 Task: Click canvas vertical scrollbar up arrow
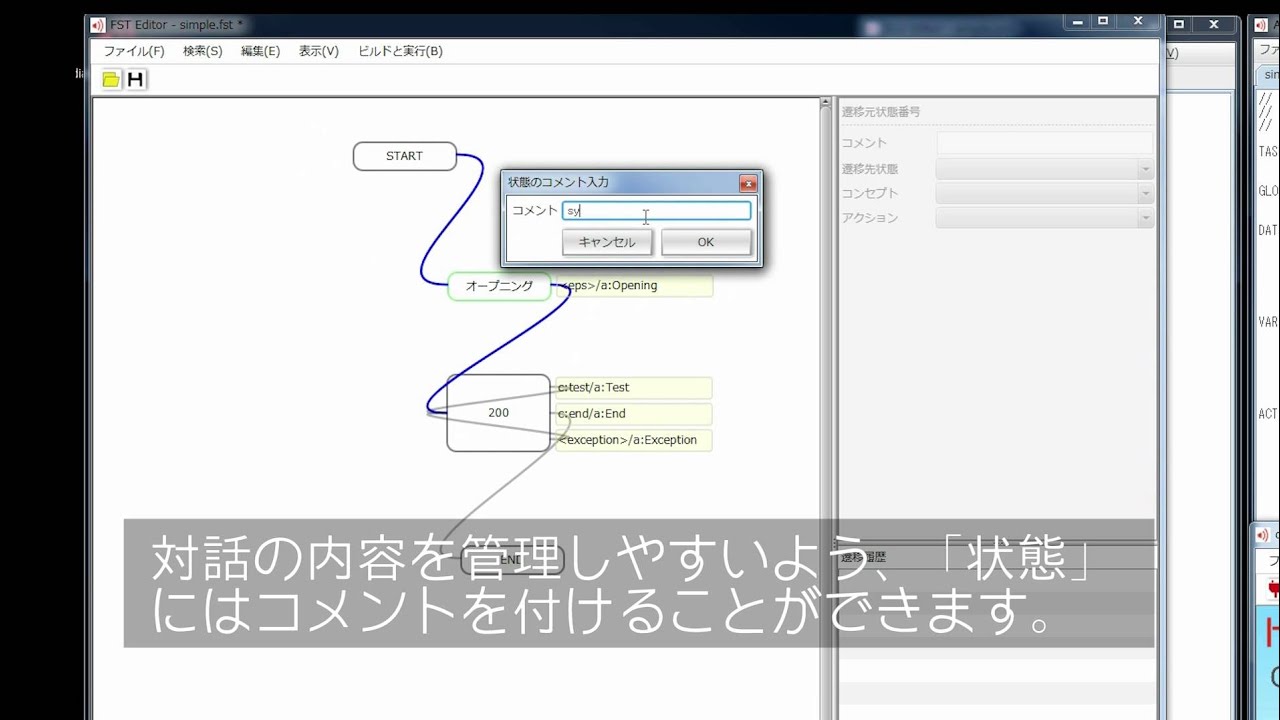point(825,102)
